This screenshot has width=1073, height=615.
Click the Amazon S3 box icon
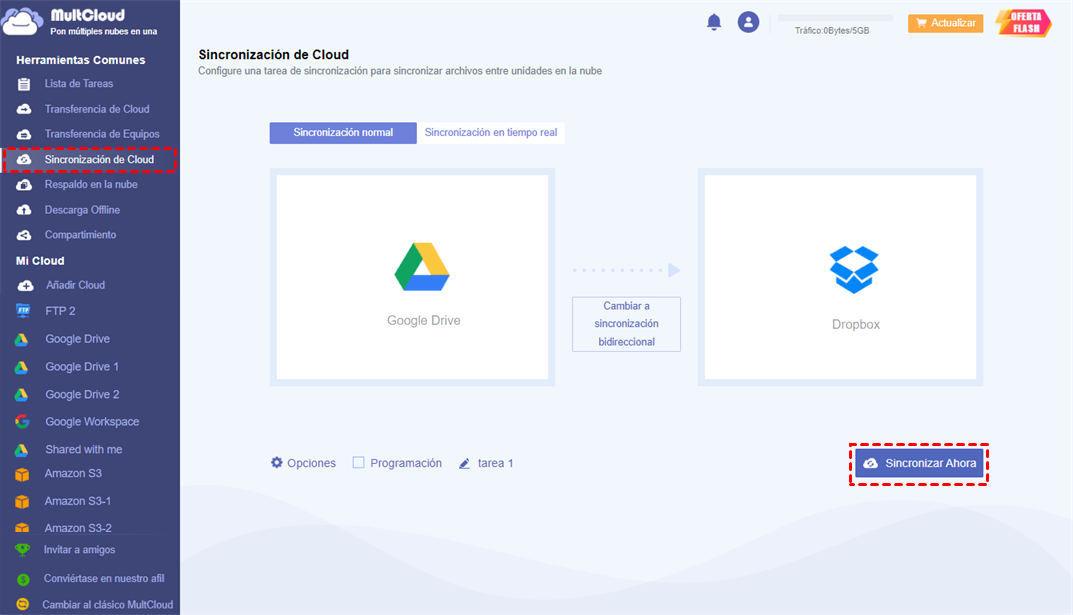[x=22, y=474]
